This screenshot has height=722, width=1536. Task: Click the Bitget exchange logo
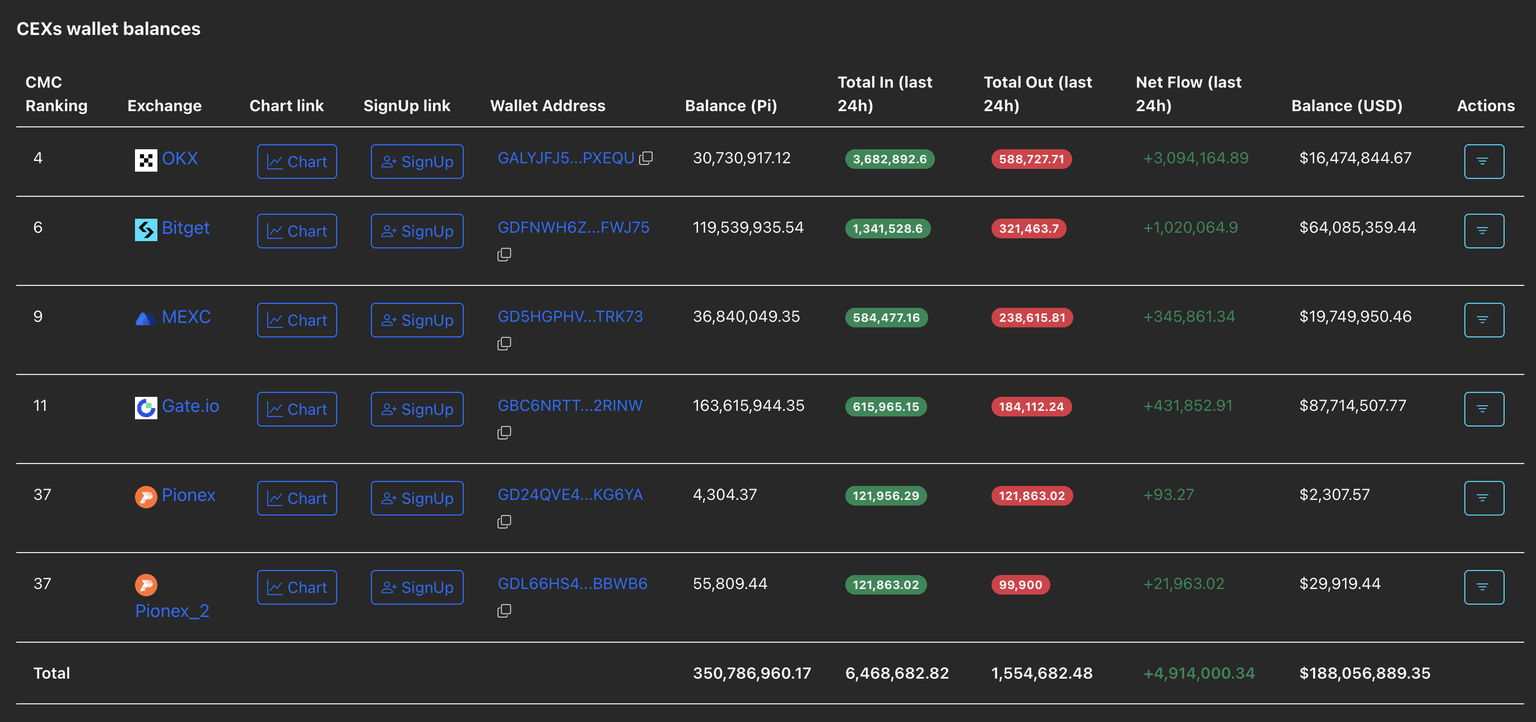[146, 229]
